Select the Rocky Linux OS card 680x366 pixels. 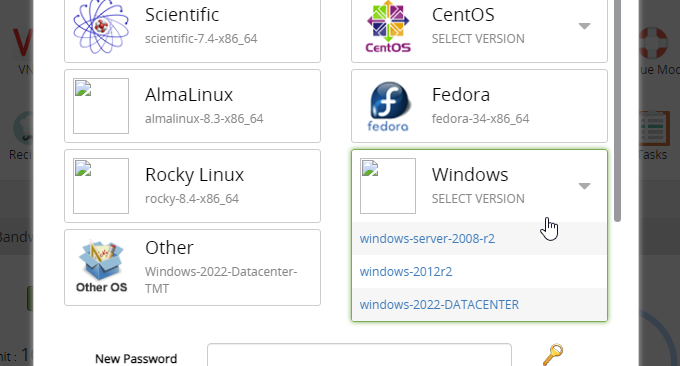[x=193, y=186]
